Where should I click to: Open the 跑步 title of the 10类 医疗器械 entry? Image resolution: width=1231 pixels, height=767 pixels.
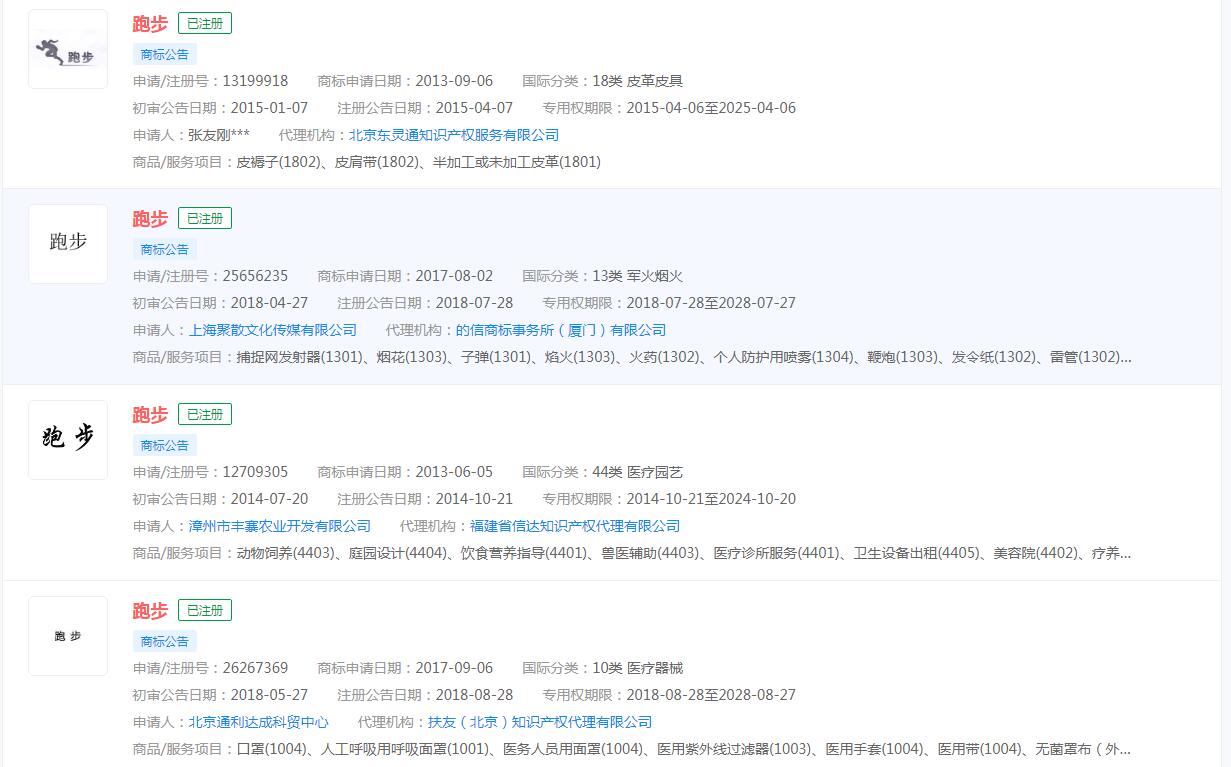point(150,610)
